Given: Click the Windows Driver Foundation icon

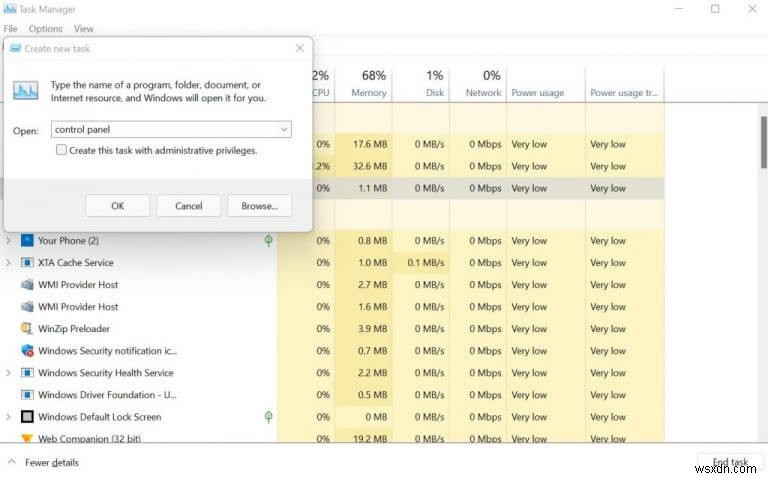Looking at the screenshot, I should tap(27, 395).
